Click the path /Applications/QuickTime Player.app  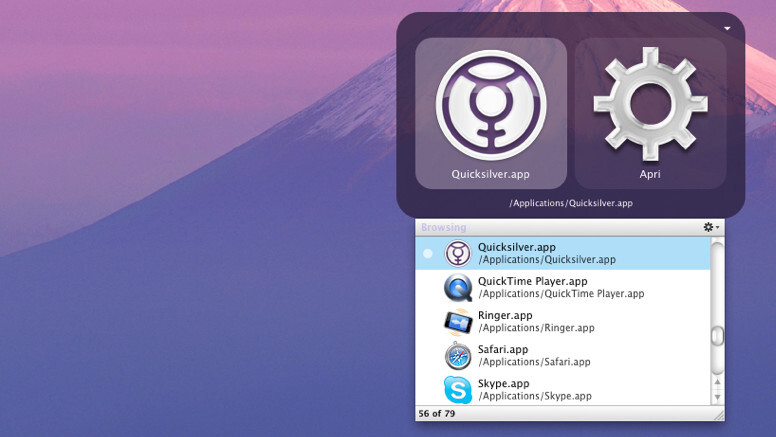click(561, 294)
